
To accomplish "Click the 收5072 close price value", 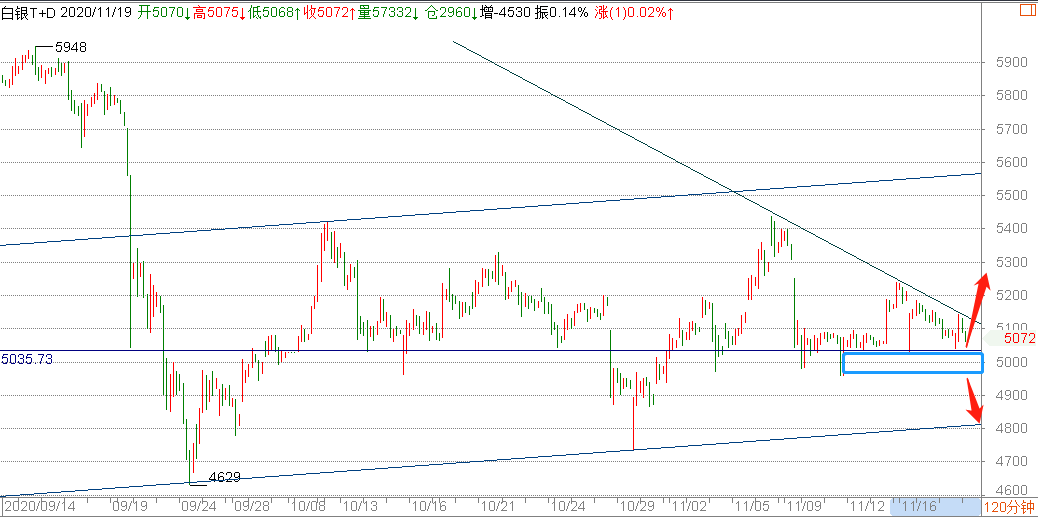I will click(x=328, y=12).
